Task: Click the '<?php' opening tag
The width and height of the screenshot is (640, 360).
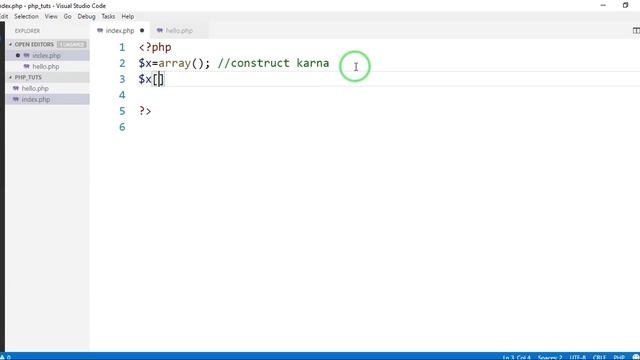Action: pos(155,47)
